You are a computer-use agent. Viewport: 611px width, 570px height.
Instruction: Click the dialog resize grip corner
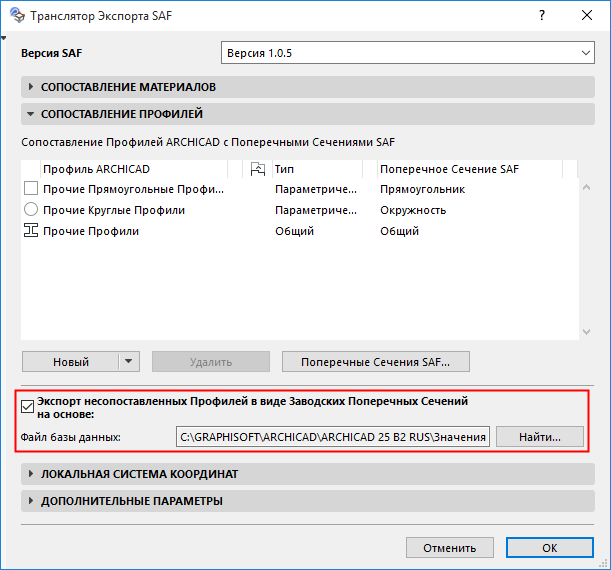tap(604, 563)
